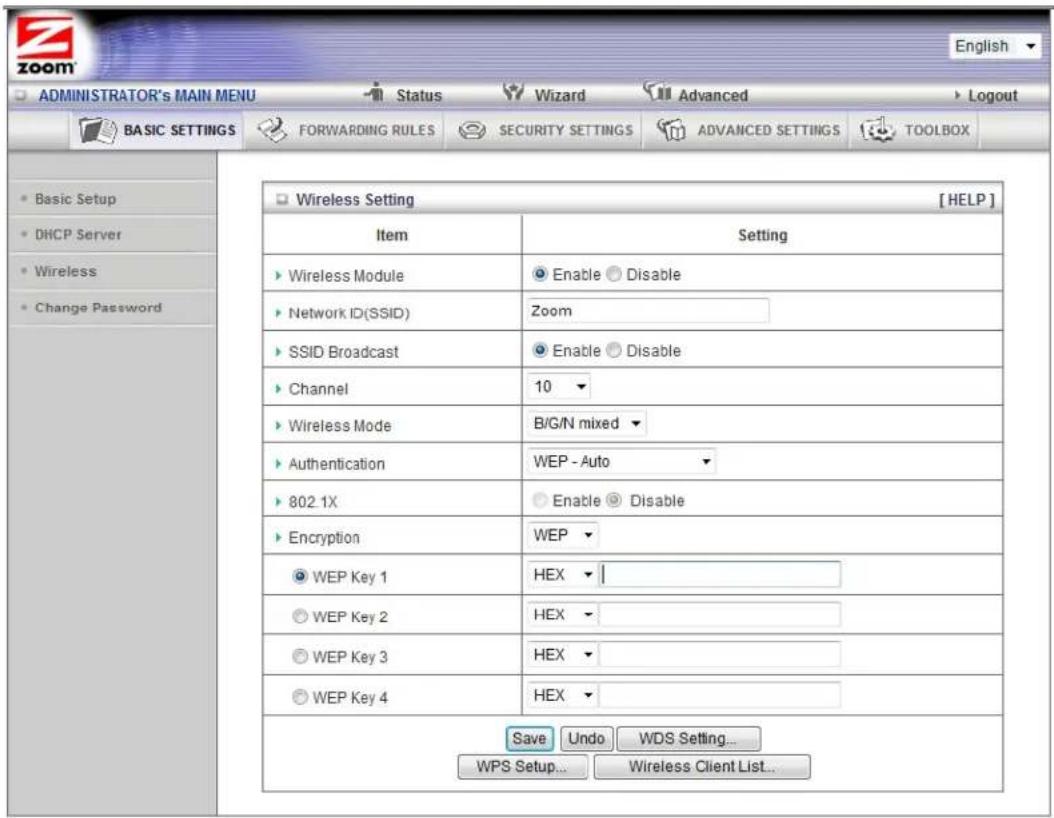Open the HELP link
The image size is (1054, 818).
(x=967, y=200)
